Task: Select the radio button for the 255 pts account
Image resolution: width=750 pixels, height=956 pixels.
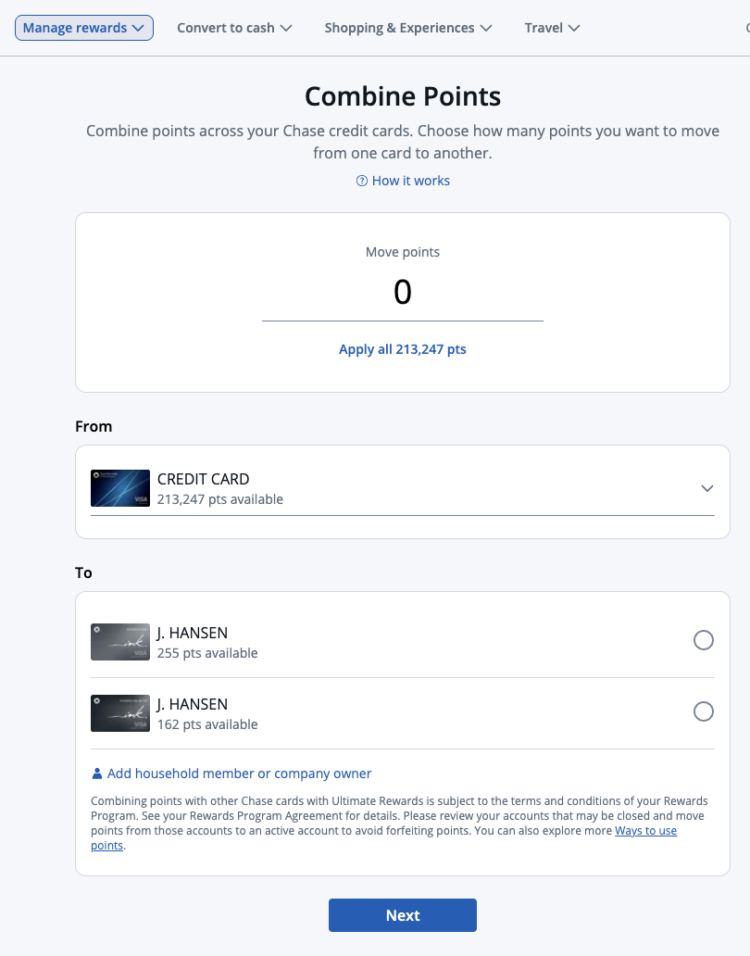Action: pos(704,640)
